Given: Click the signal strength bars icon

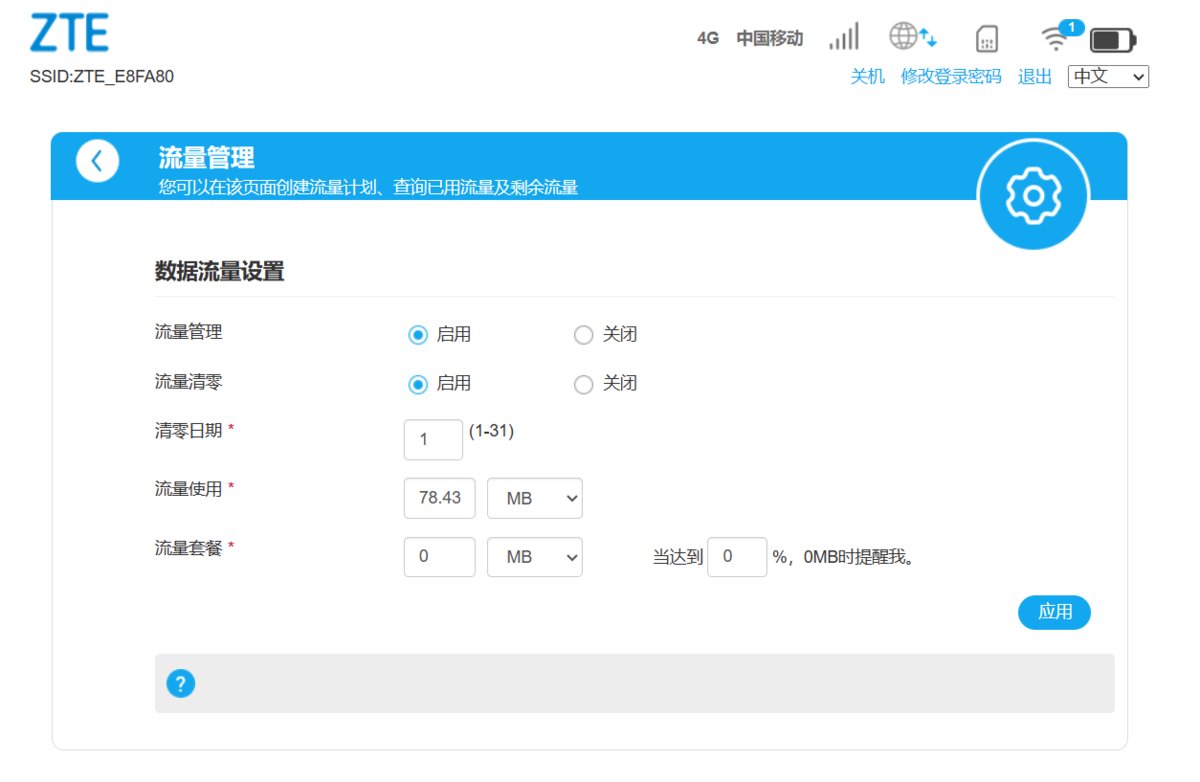Looking at the screenshot, I should 844,38.
